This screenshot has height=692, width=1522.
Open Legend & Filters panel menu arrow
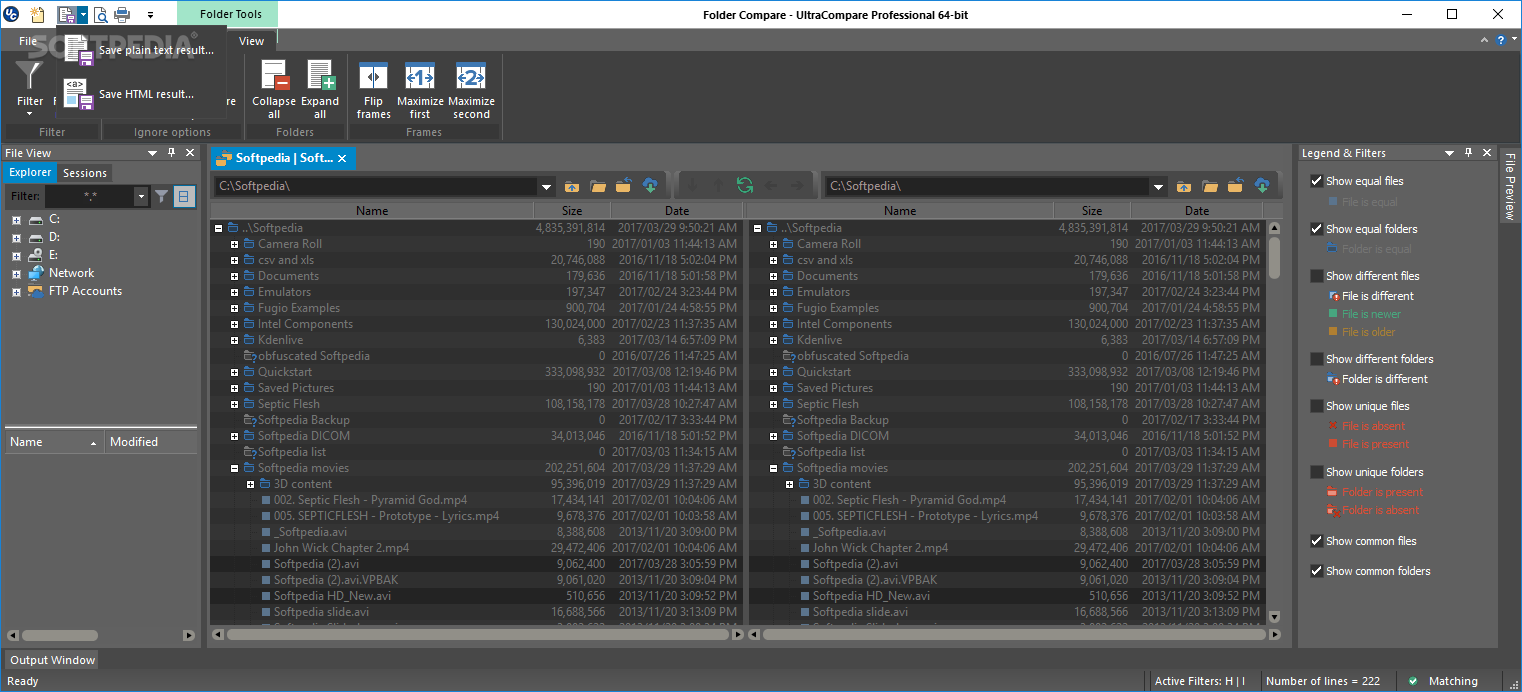point(1449,153)
